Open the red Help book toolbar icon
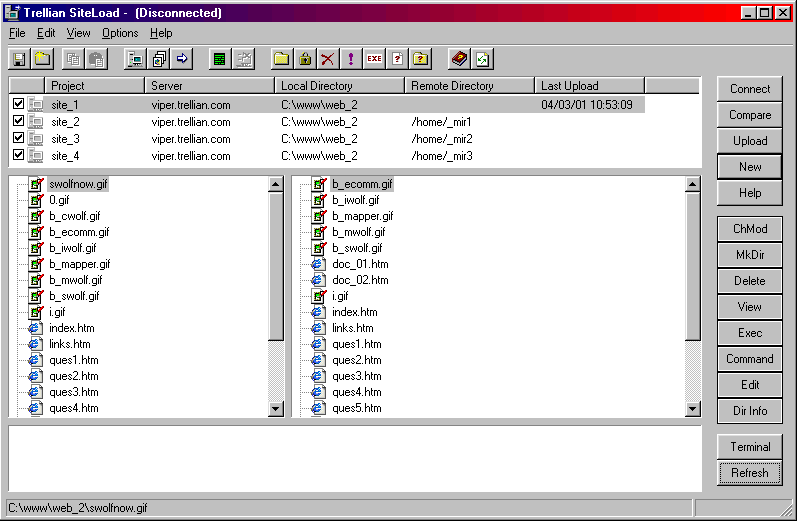This screenshot has width=798, height=522. pyautogui.click(x=459, y=59)
